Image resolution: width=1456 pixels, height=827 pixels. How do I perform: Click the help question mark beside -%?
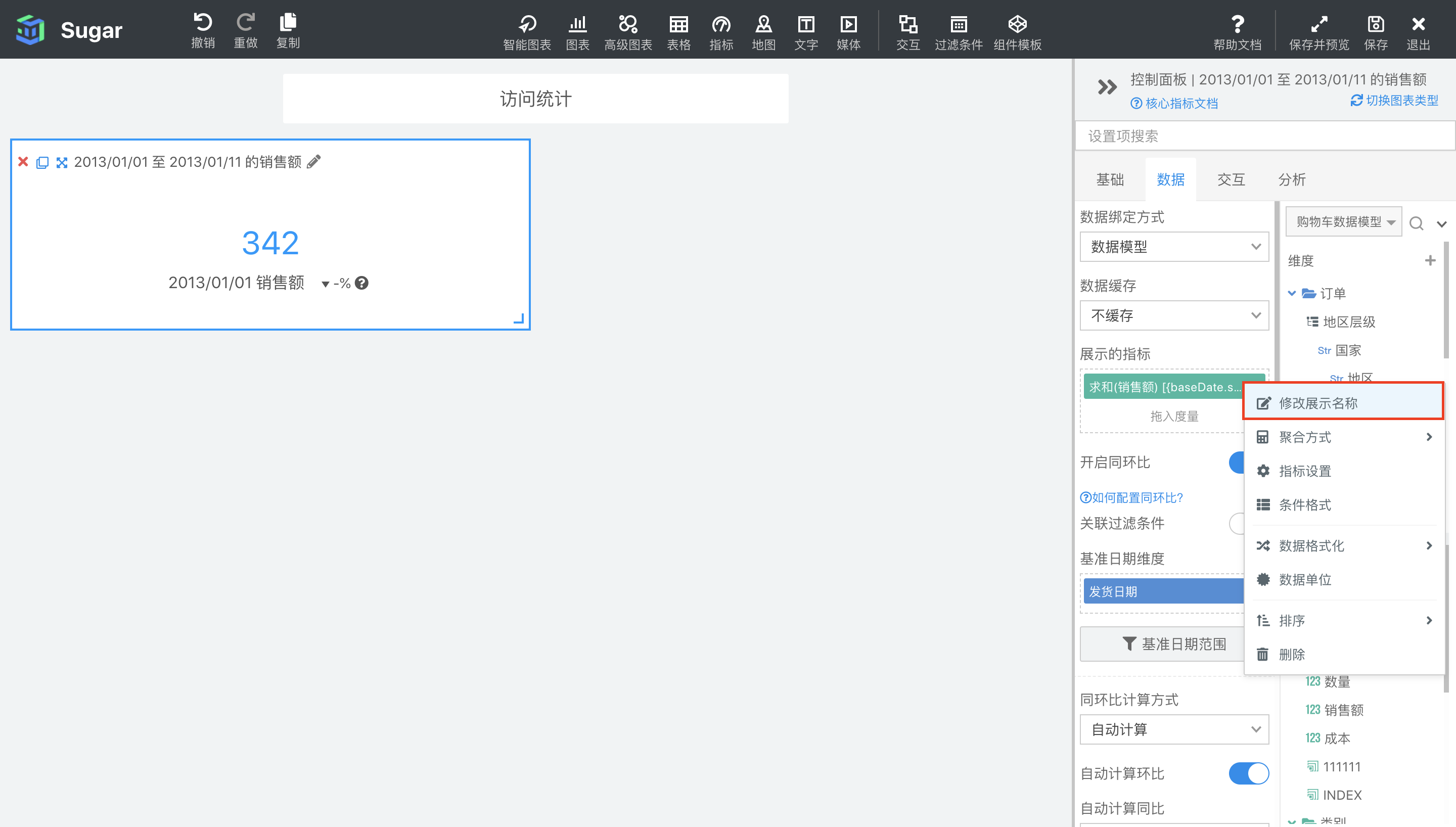coord(362,283)
